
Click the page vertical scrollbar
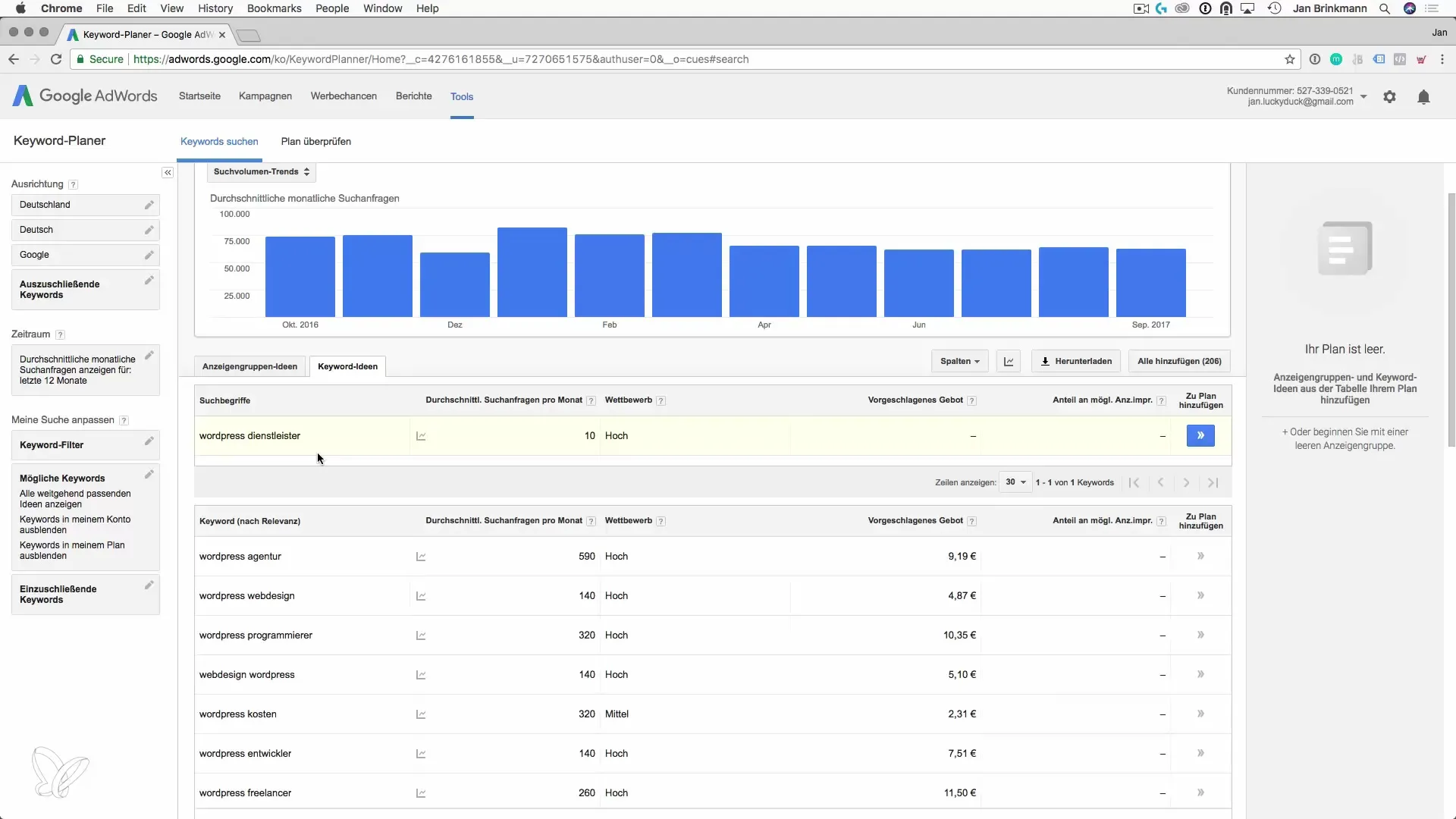(1451, 318)
